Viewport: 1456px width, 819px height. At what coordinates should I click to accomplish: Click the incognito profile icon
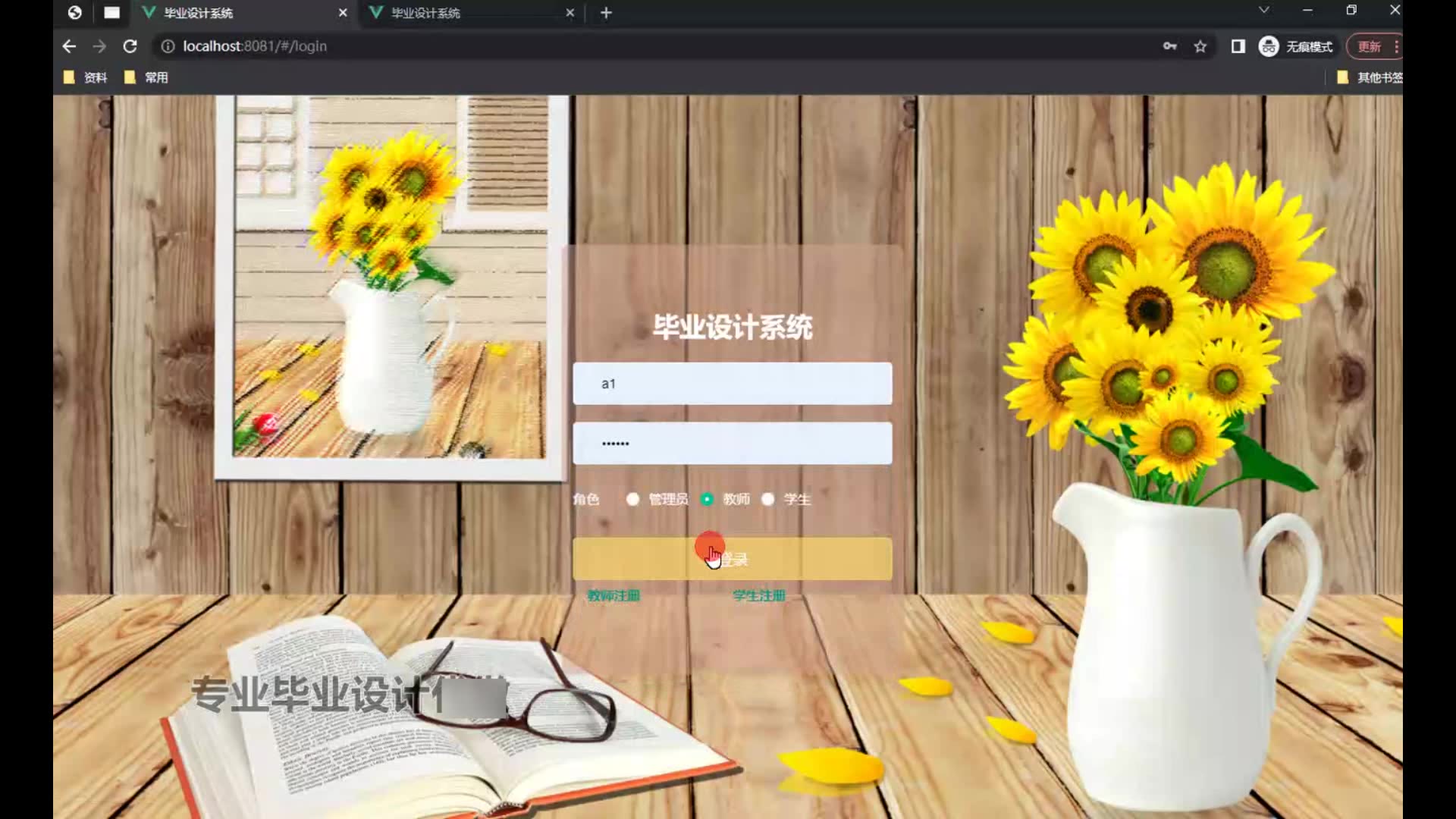pos(1269,46)
